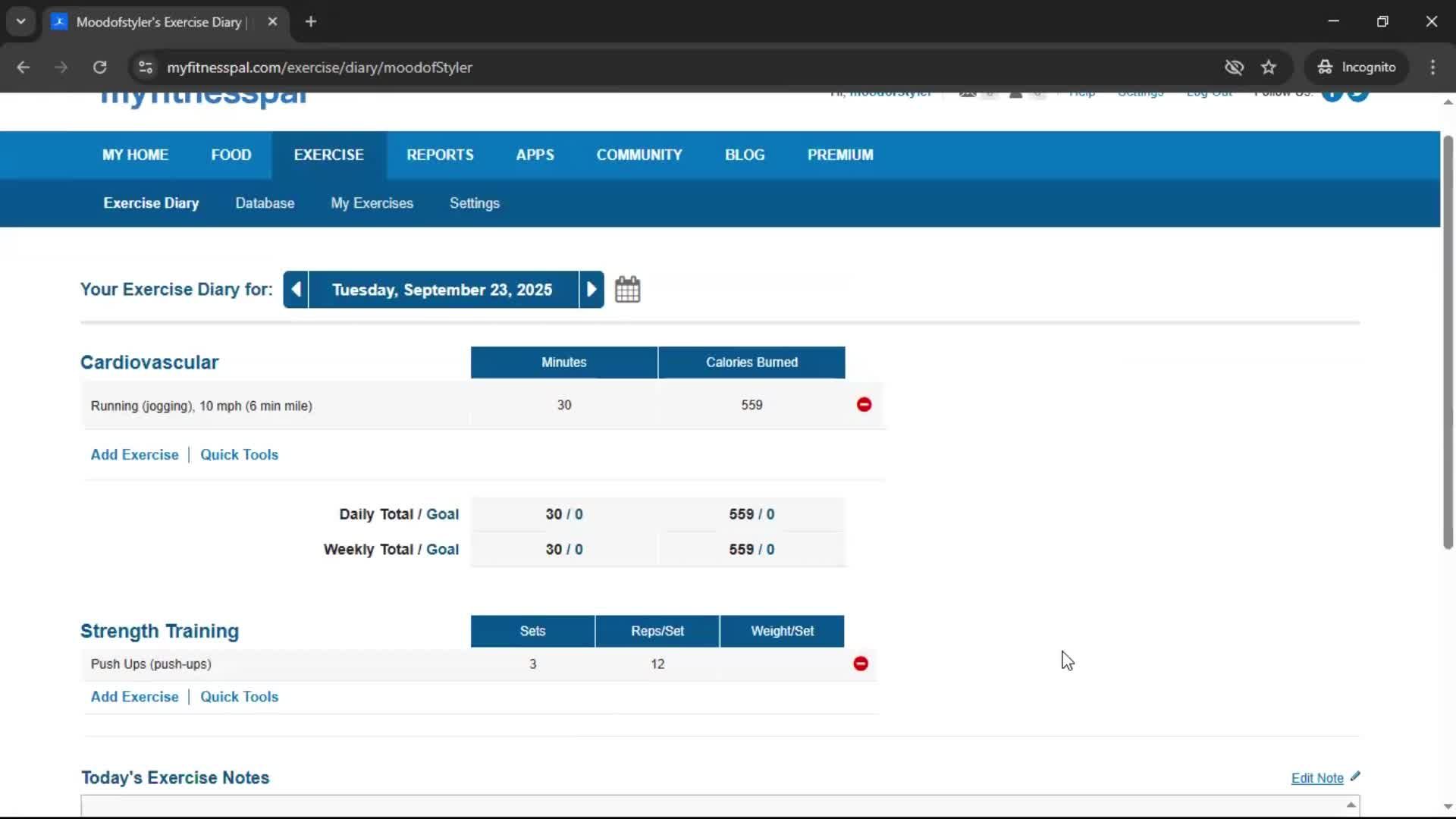The height and width of the screenshot is (819, 1456).
Task: Delete the Push Ups strength entry
Action: click(861, 664)
